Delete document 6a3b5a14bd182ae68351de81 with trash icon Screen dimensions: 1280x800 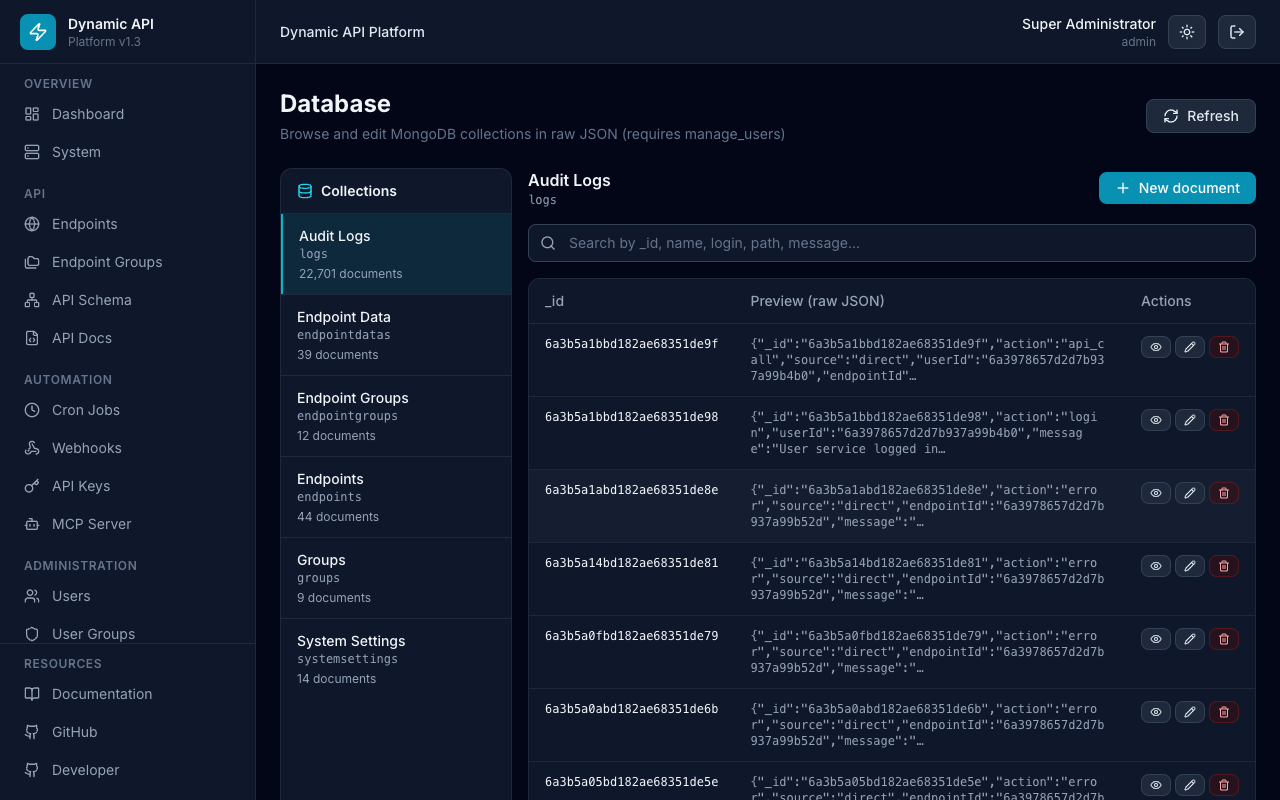pos(1224,566)
